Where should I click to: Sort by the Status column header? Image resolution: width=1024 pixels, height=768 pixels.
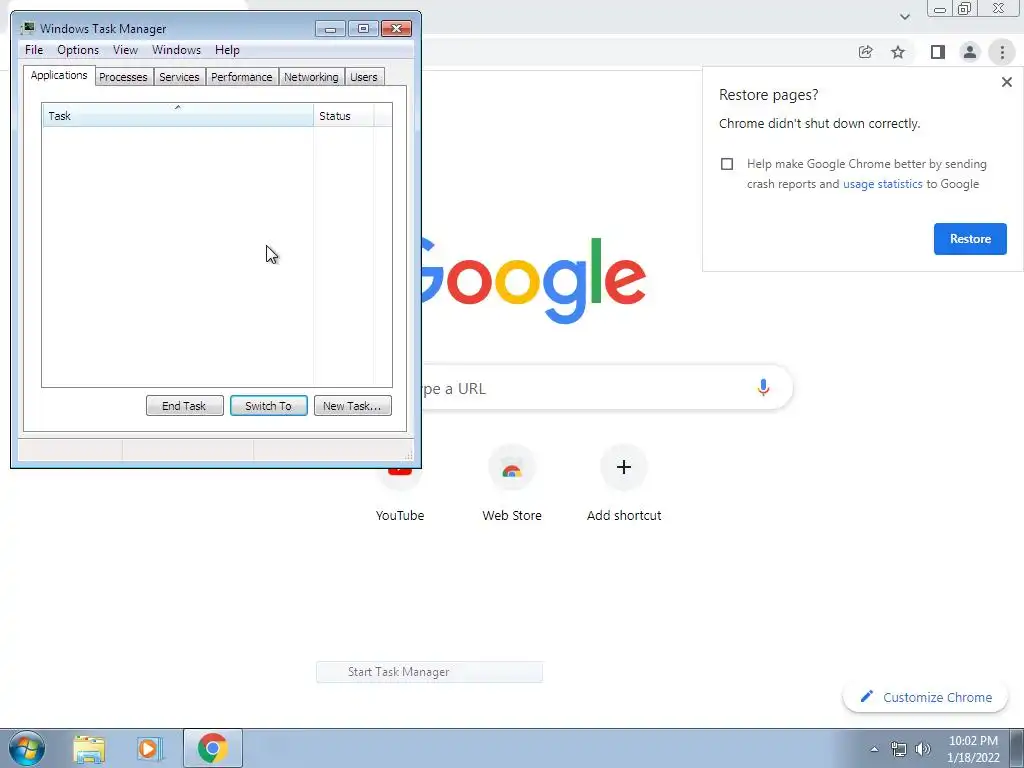(x=344, y=116)
